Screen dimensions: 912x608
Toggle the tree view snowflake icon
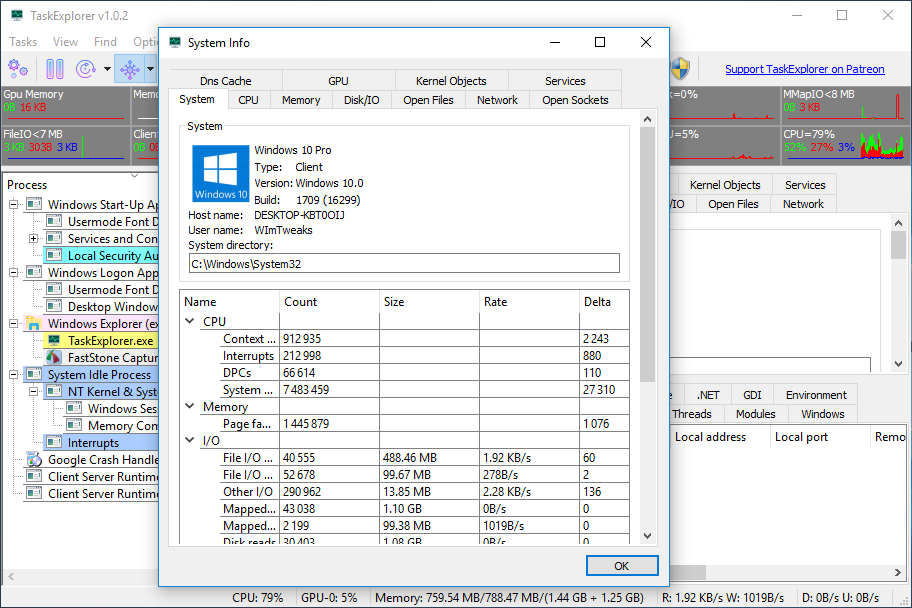[129, 69]
